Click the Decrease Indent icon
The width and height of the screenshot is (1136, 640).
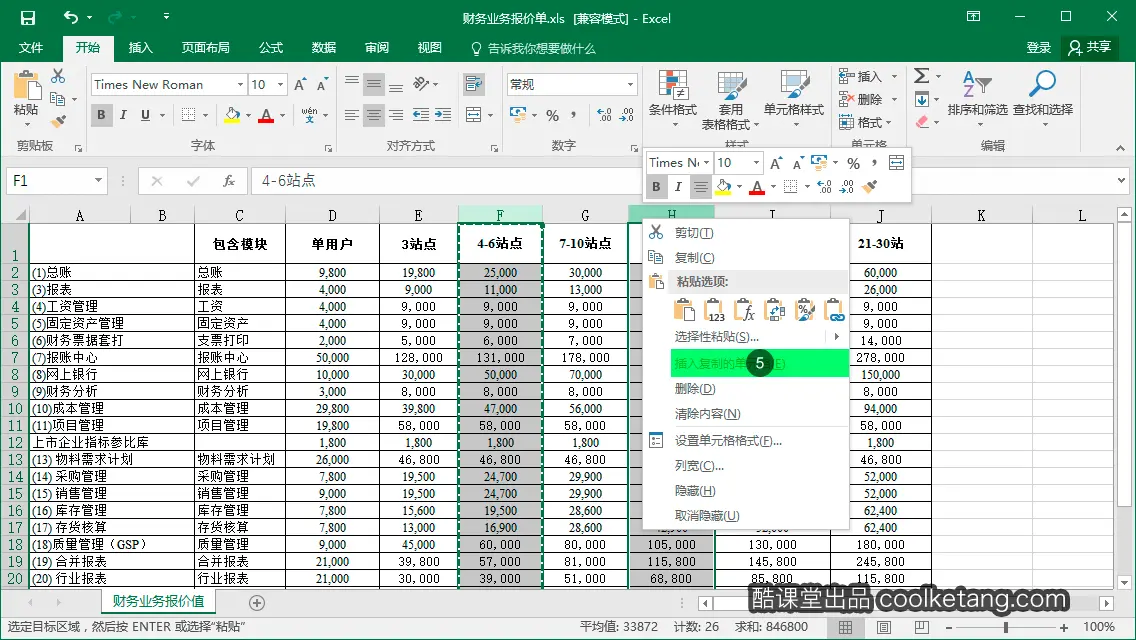pyautogui.click(x=420, y=115)
